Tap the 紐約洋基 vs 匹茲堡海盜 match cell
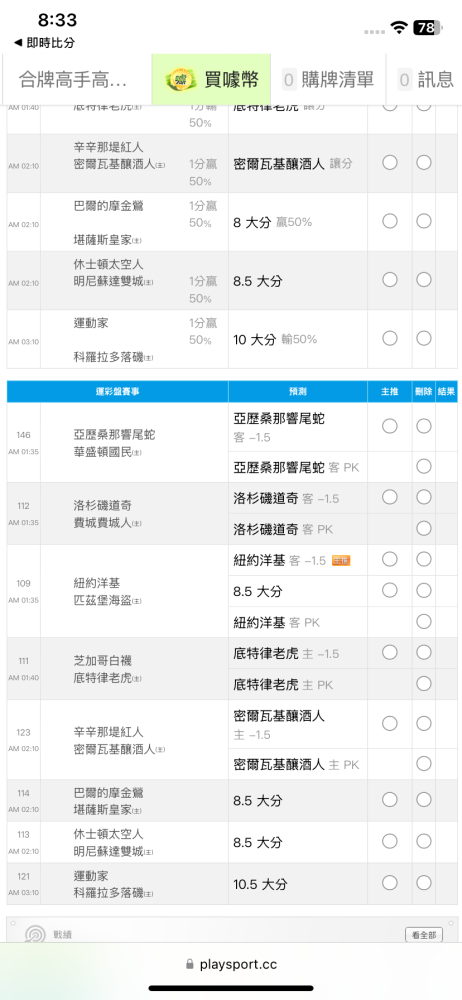Viewport: 462px width, 1000px height. click(x=134, y=591)
